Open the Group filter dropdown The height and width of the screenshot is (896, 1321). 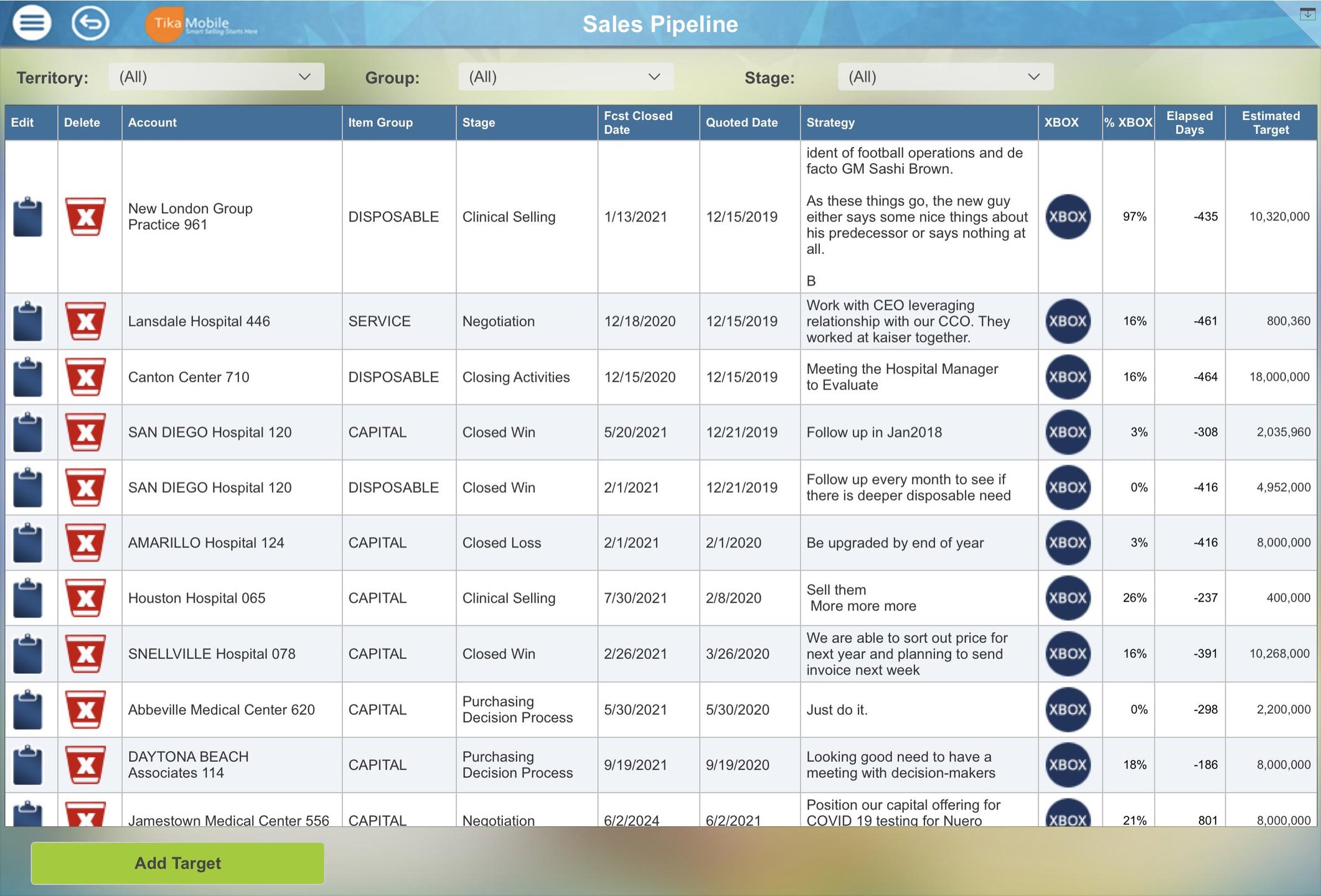pos(565,77)
